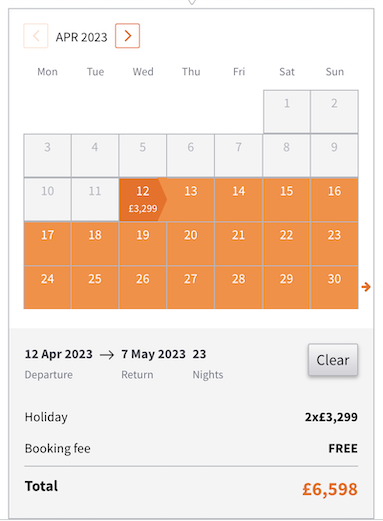The height and width of the screenshot is (521, 383).
Task: Choose Monday 24 April
Action: pos(47,287)
